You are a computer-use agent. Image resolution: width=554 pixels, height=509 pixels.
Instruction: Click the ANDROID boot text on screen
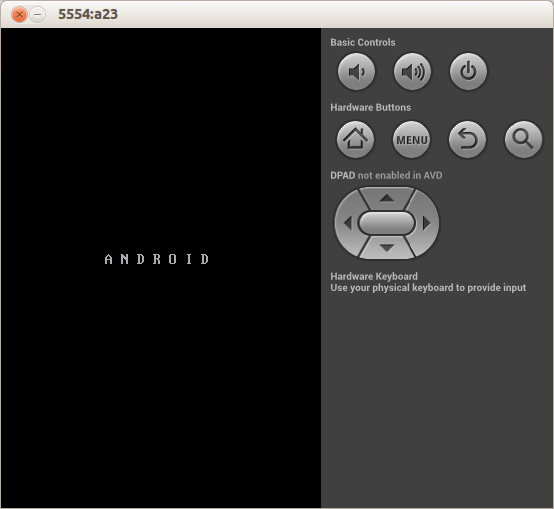click(157, 259)
